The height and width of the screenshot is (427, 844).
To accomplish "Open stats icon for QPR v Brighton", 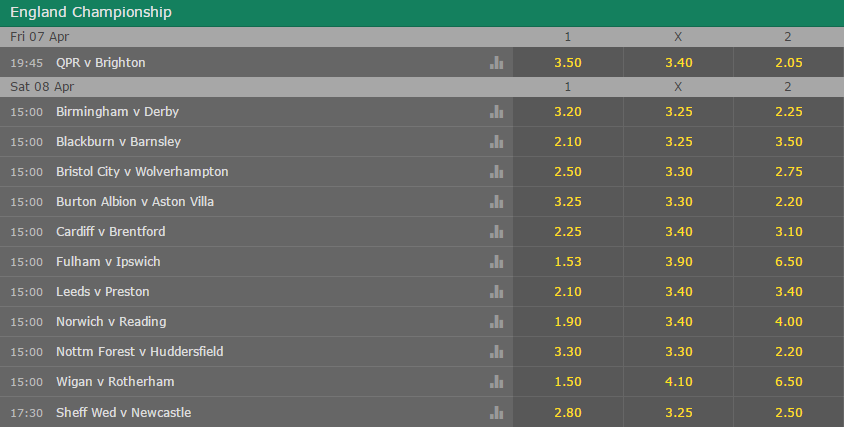I will pyautogui.click(x=496, y=62).
